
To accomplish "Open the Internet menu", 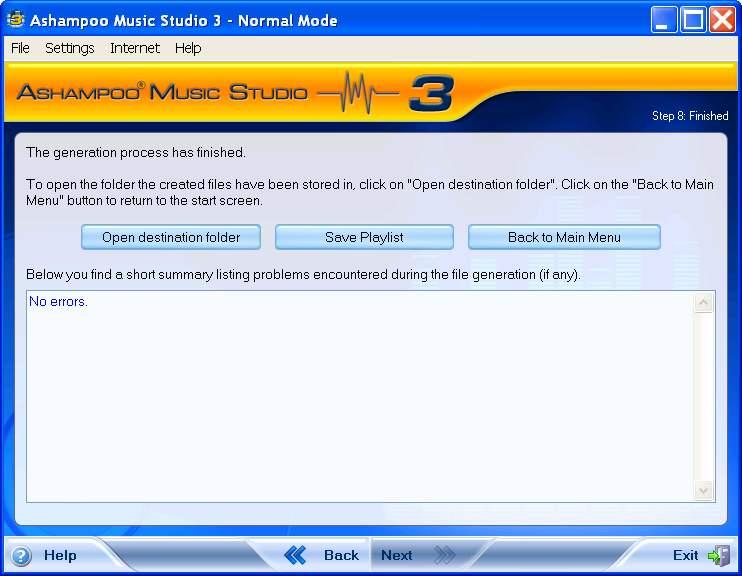I will (x=134, y=48).
